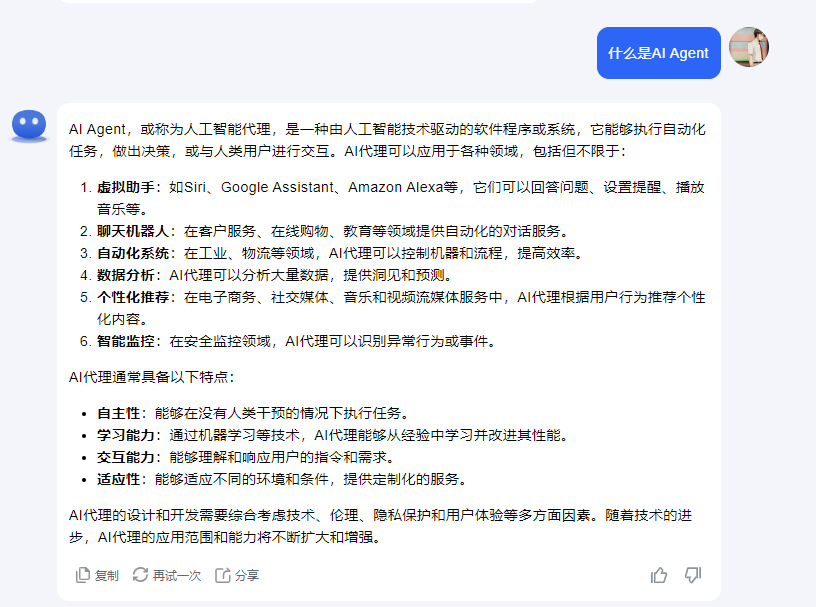This screenshot has width=816, height=607.
Task: Open the user profile avatar photo
Action: click(x=749, y=47)
